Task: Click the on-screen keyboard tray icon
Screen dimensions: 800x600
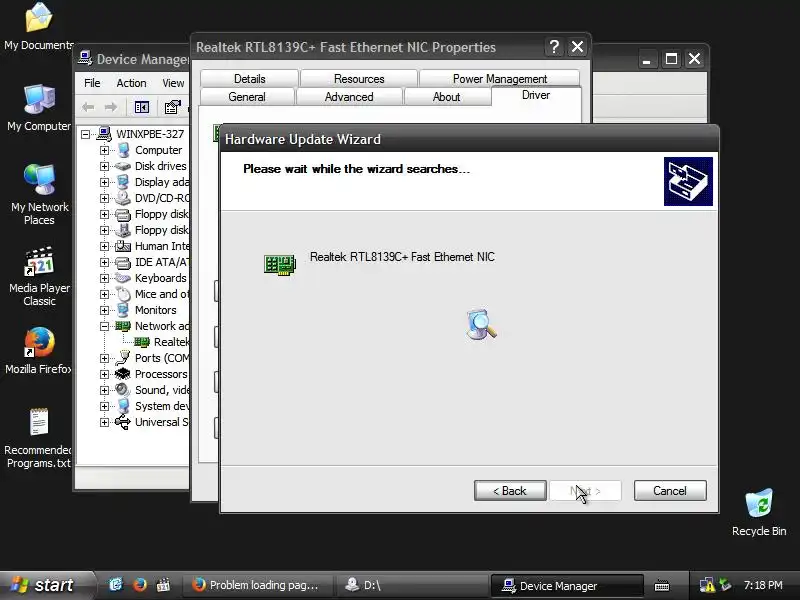Action: (x=662, y=585)
